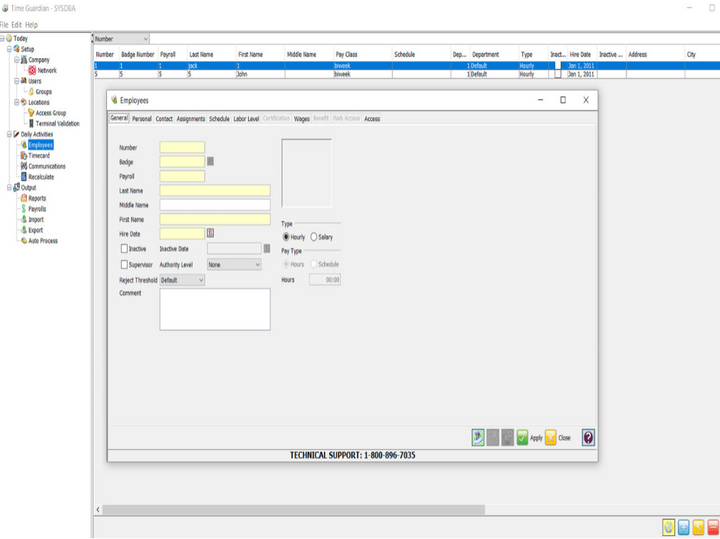720x539 pixels.
Task: Enable the Inactive checkbox
Action: tap(124, 249)
